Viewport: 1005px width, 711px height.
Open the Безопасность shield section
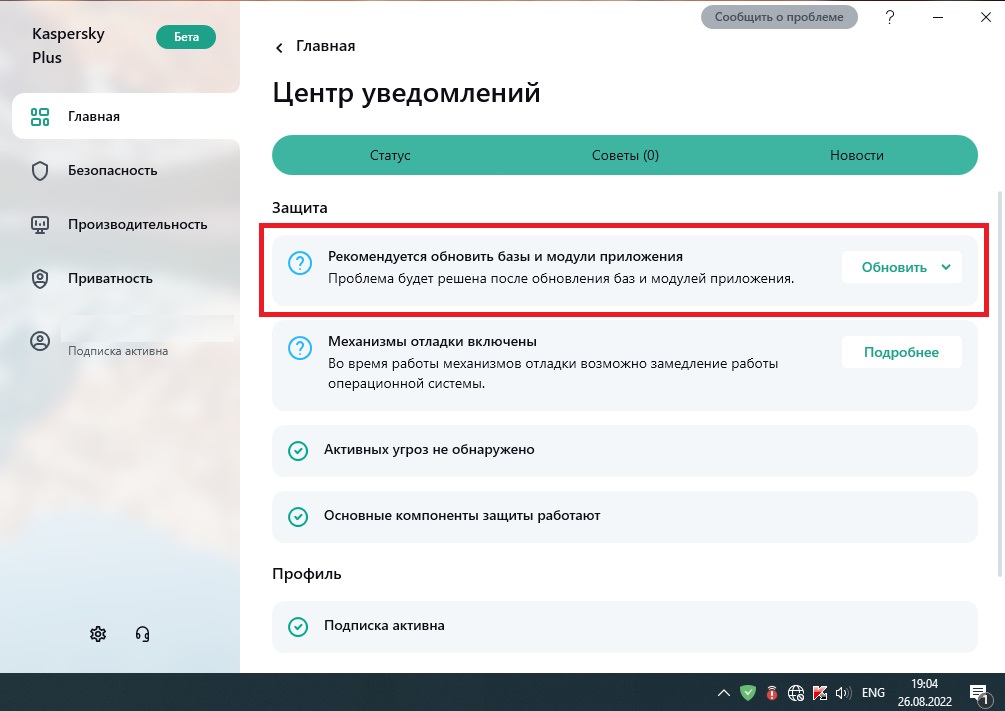[x=112, y=170]
